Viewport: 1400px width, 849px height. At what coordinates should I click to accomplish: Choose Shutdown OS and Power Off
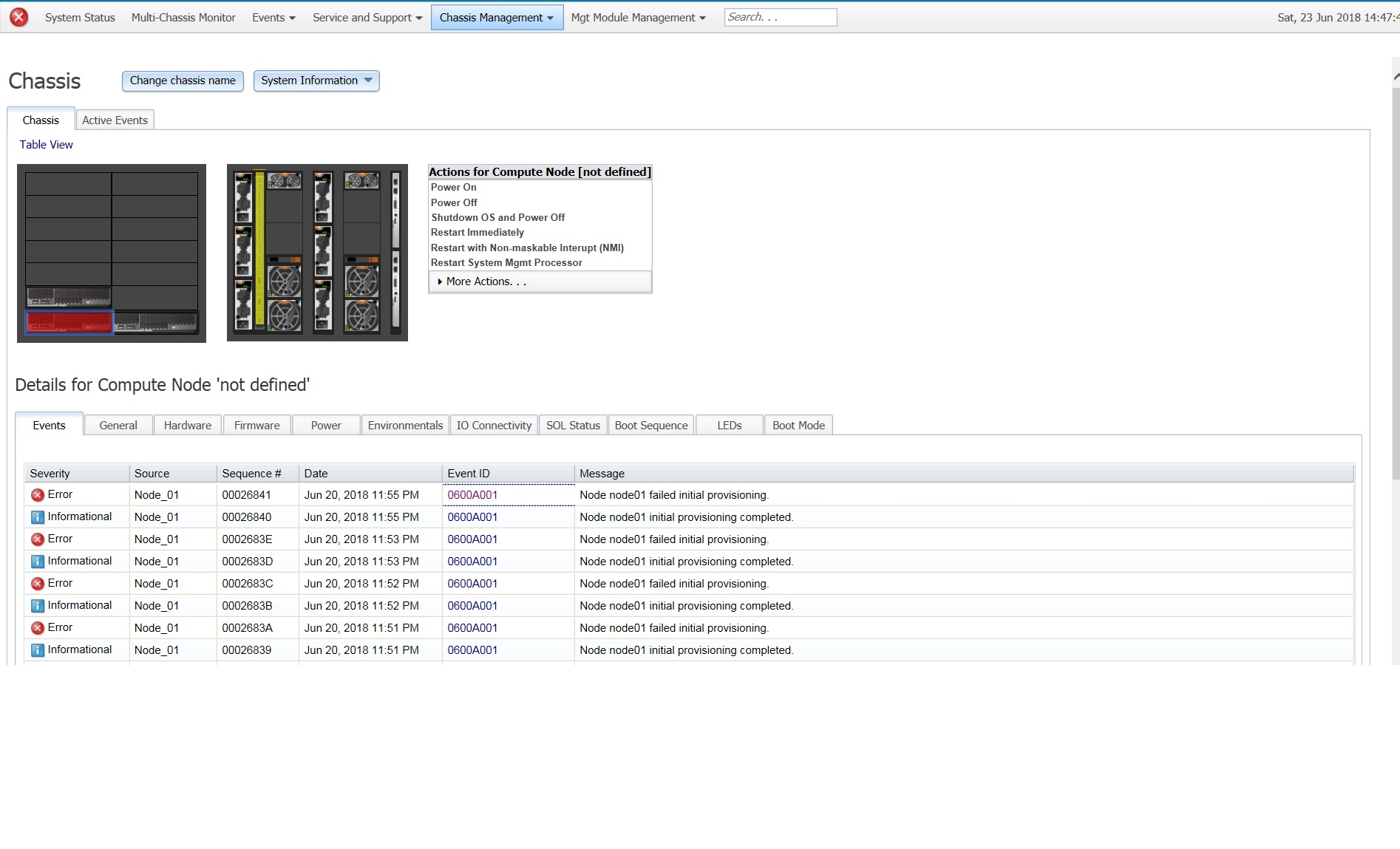(x=498, y=217)
